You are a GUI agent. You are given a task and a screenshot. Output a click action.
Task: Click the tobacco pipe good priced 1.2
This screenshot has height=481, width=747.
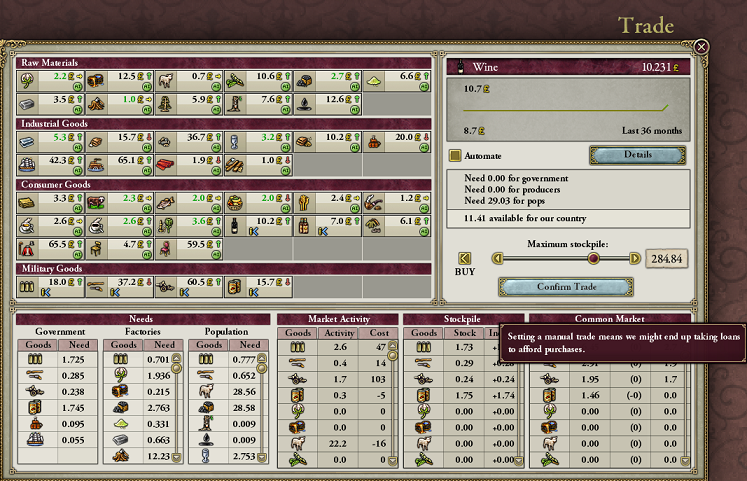[371, 201]
